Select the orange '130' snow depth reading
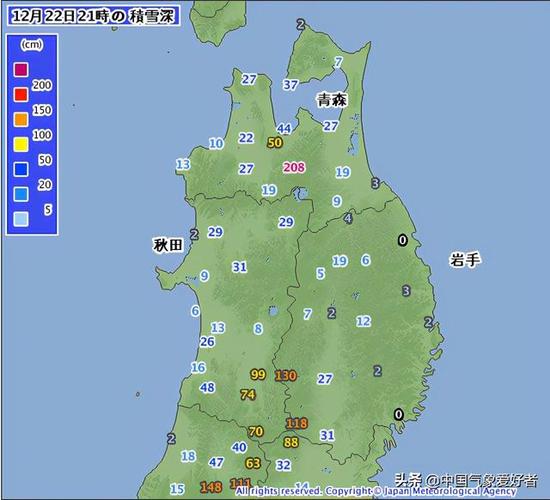 click(286, 376)
